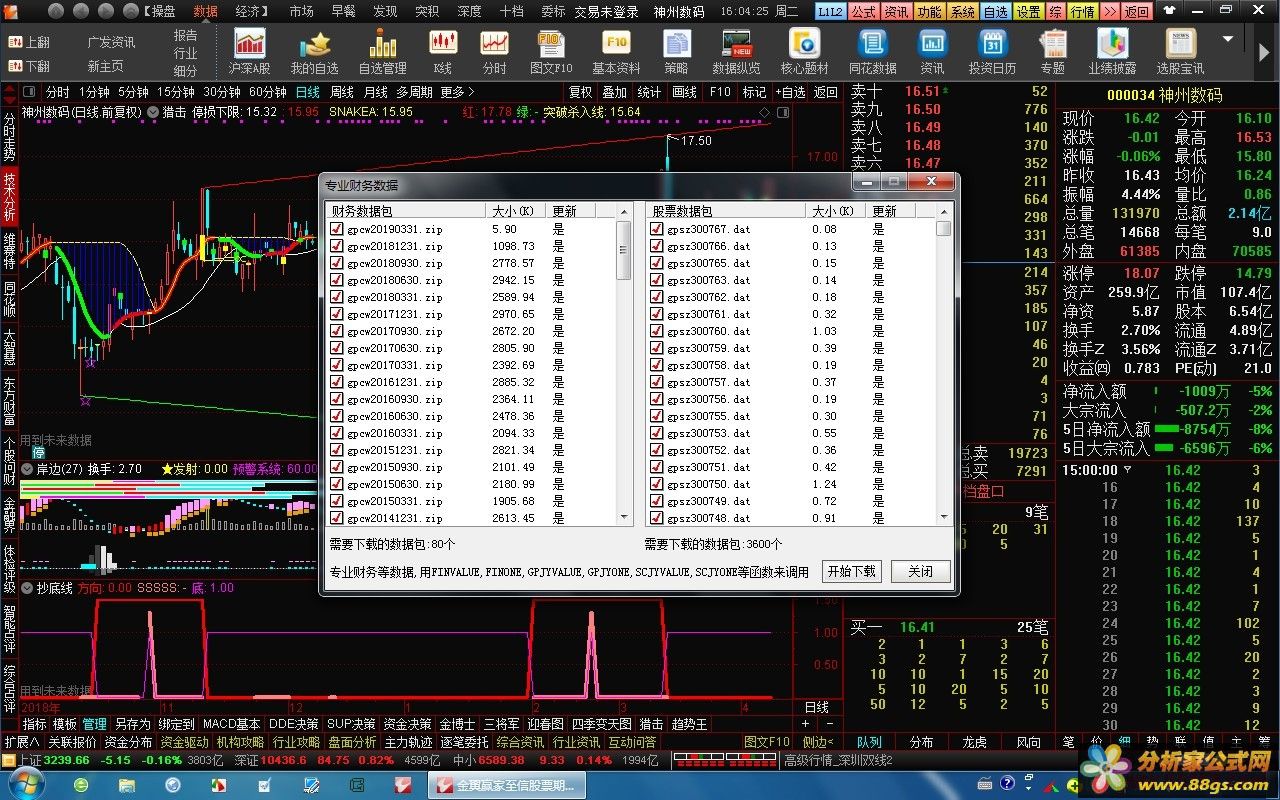Uncheck gpcw20150930.zip checkbox
The image size is (1280, 800).
click(336, 467)
